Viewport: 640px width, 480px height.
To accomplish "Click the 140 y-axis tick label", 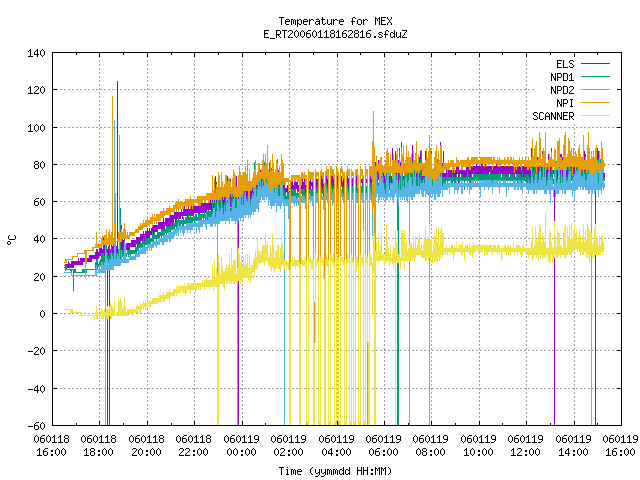I will tap(36, 53).
